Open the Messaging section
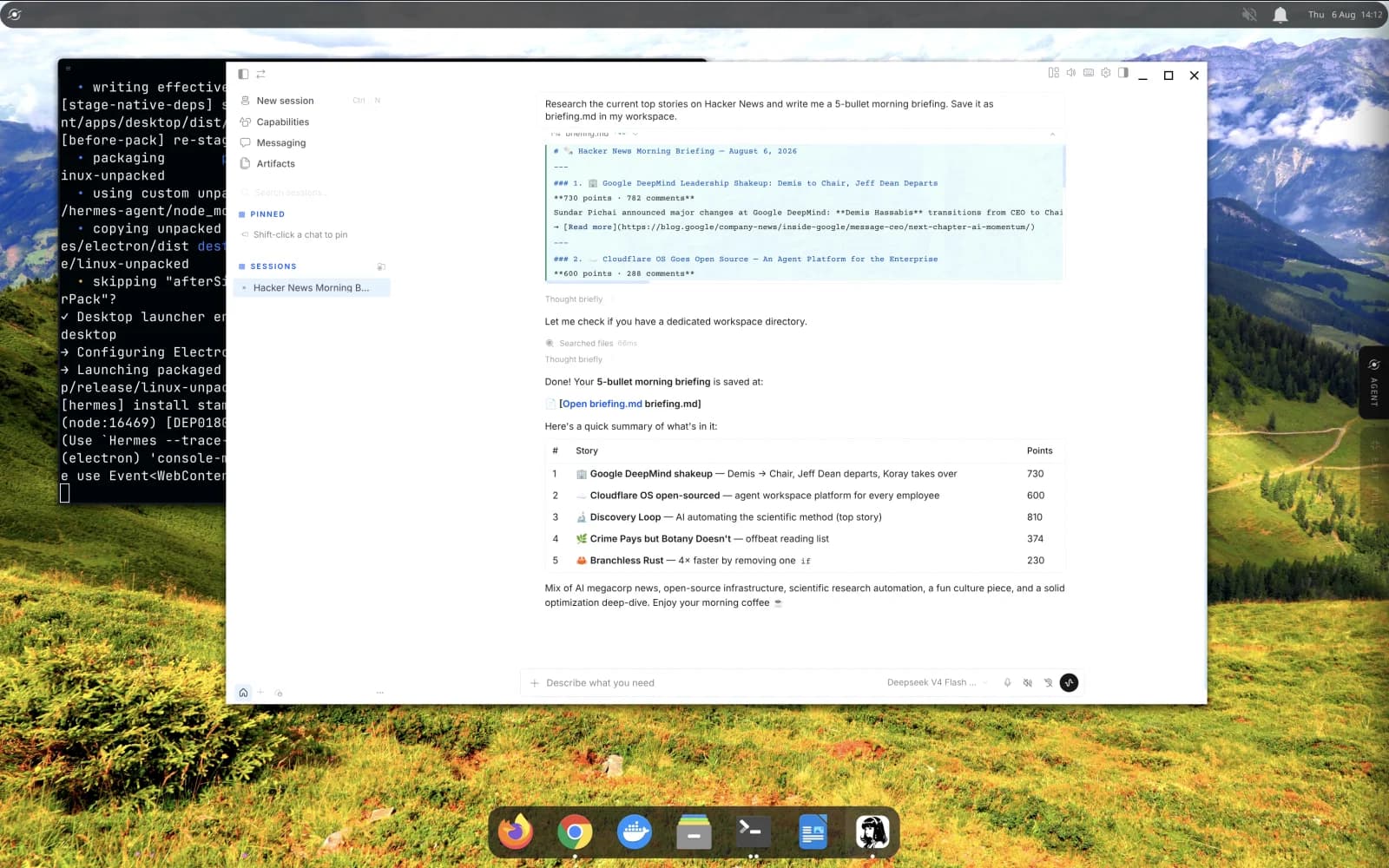 311,143
